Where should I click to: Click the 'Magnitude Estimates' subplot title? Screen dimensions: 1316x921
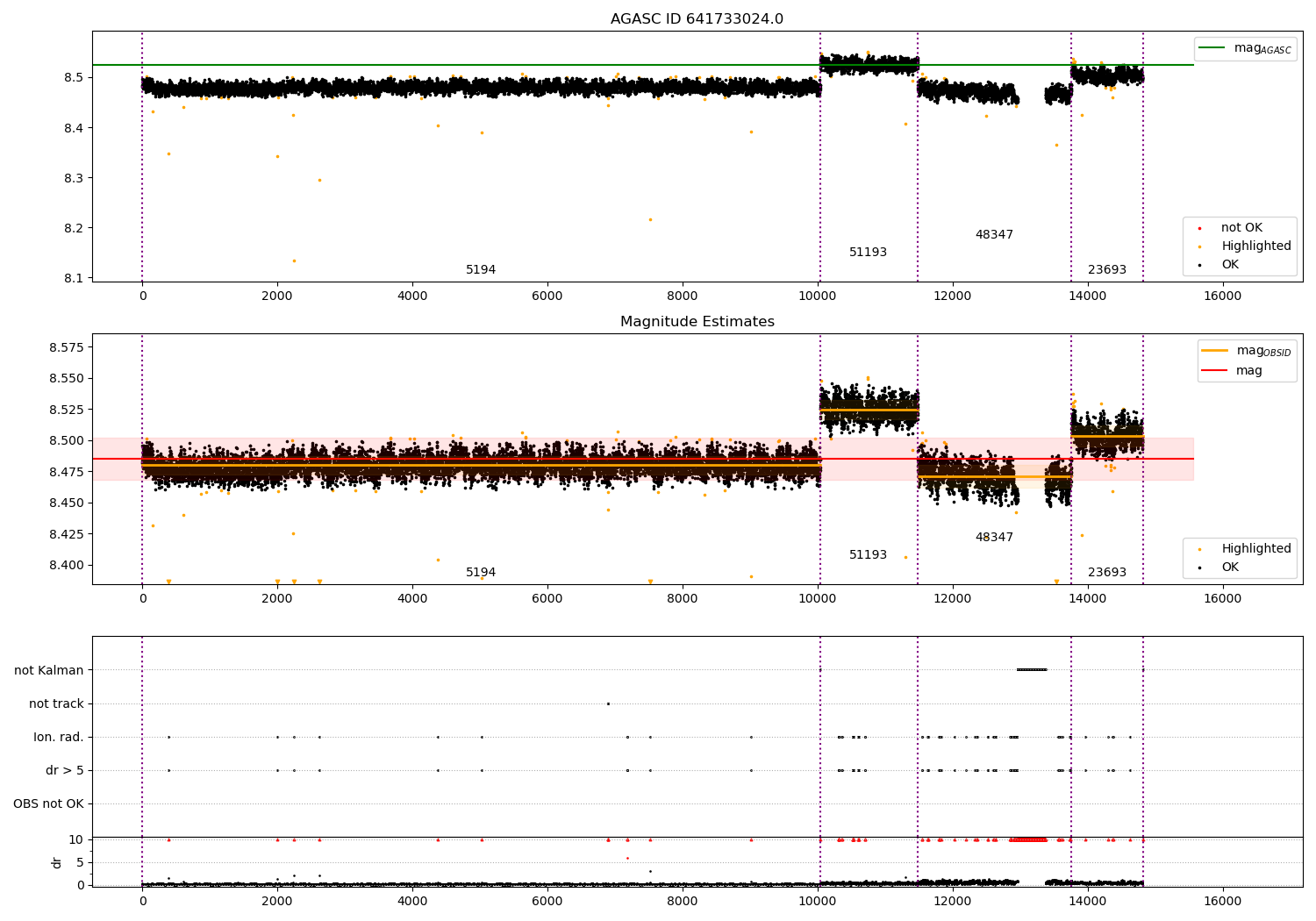[697, 322]
